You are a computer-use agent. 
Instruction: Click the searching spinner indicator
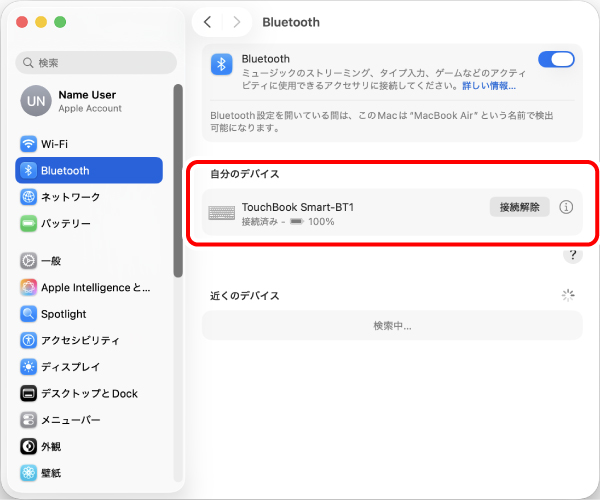[568, 295]
